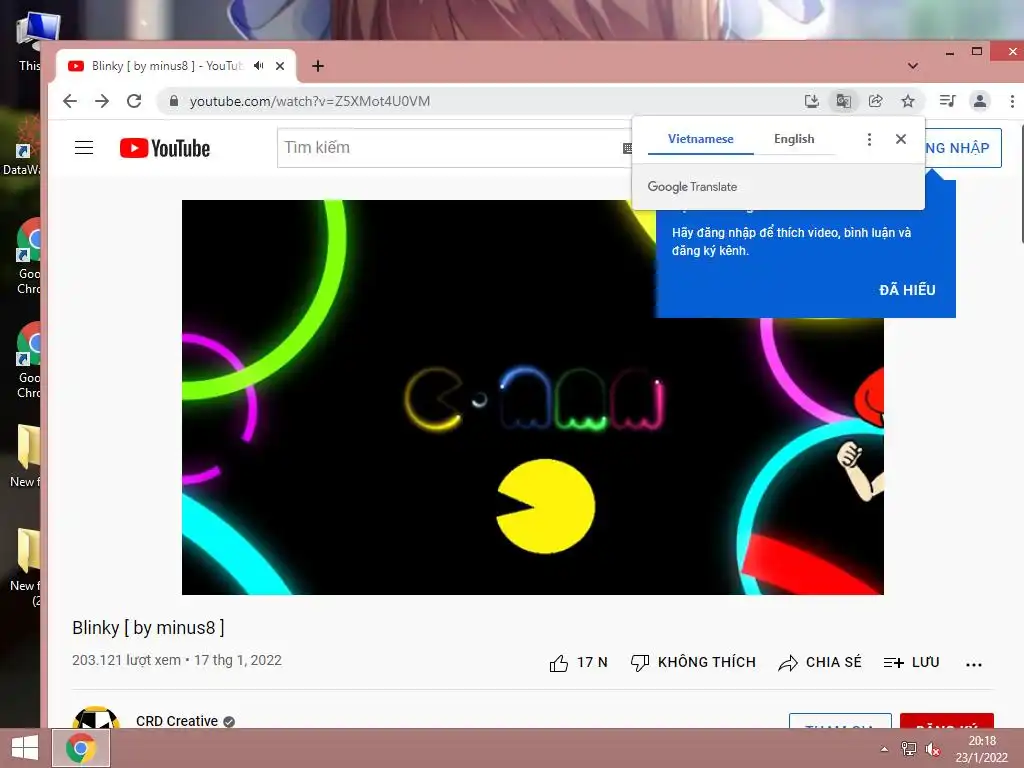
Task: Click the share page icon in the address bar
Action: coord(876,101)
